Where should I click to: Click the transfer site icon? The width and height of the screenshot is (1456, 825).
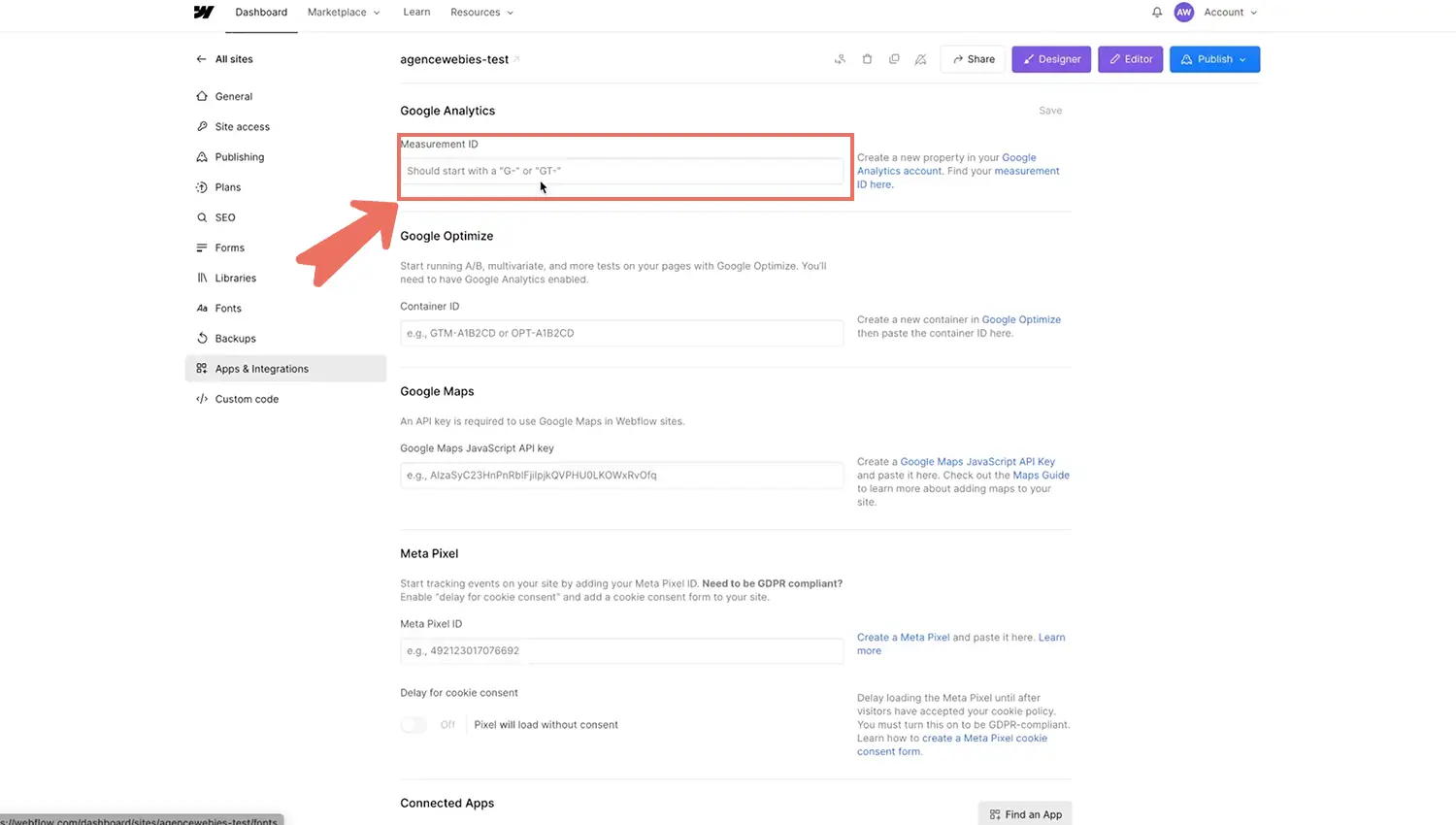point(840,59)
